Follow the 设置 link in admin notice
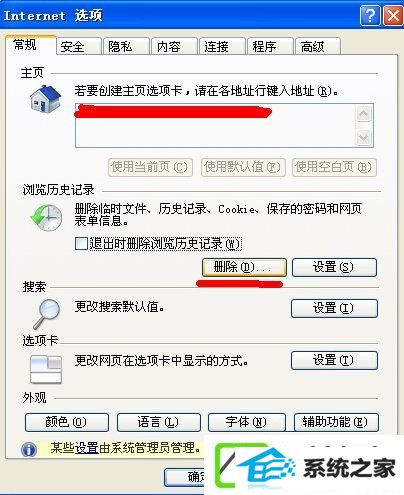The image size is (404, 495). pyautogui.click(x=86, y=448)
